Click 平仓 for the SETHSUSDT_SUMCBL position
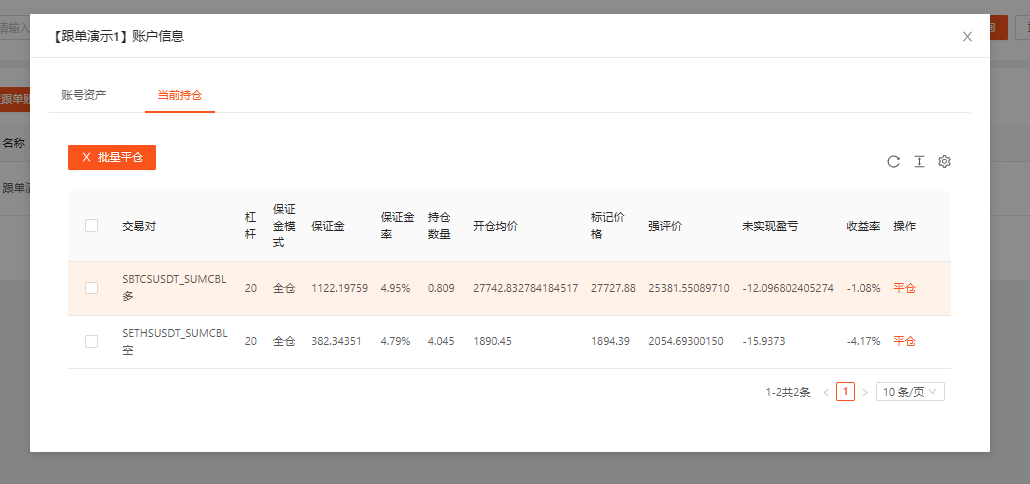This screenshot has width=1030, height=484. [904, 341]
